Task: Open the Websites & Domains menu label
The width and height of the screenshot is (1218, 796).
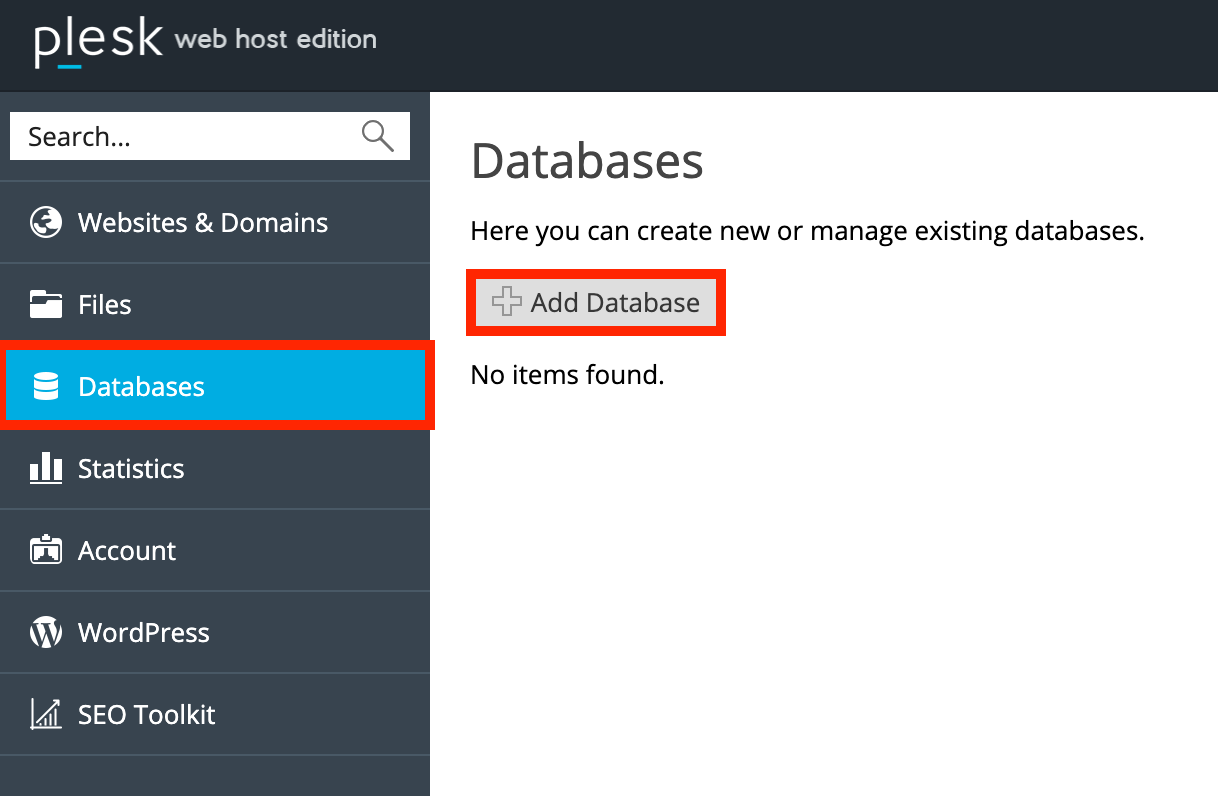Action: (x=203, y=222)
